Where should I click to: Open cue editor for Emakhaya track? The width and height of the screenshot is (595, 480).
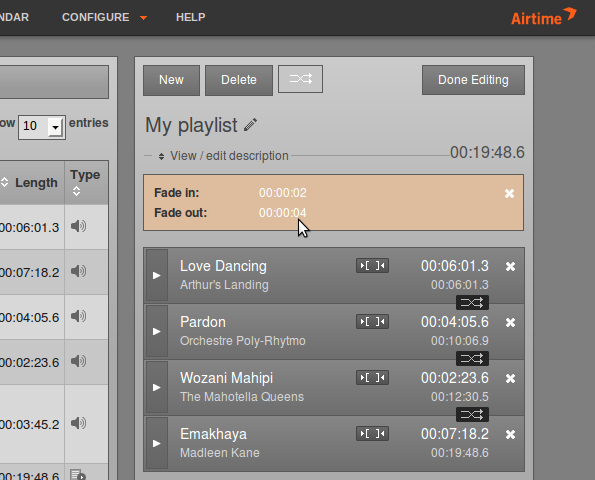click(372, 434)
